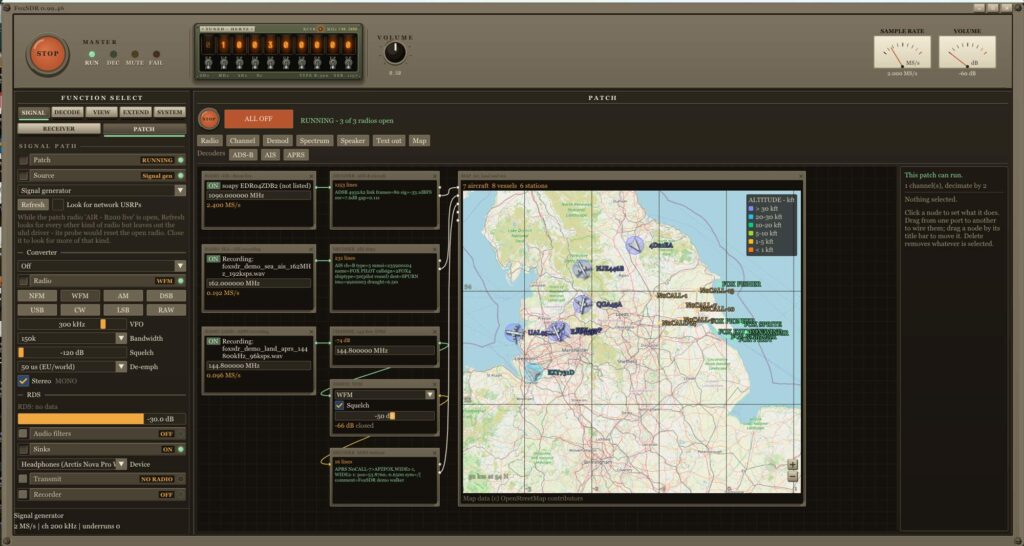The height and width of the screenshot is (546, 1024).
Task: Close the WFM demod node
Action: click(x=435, y=383)
